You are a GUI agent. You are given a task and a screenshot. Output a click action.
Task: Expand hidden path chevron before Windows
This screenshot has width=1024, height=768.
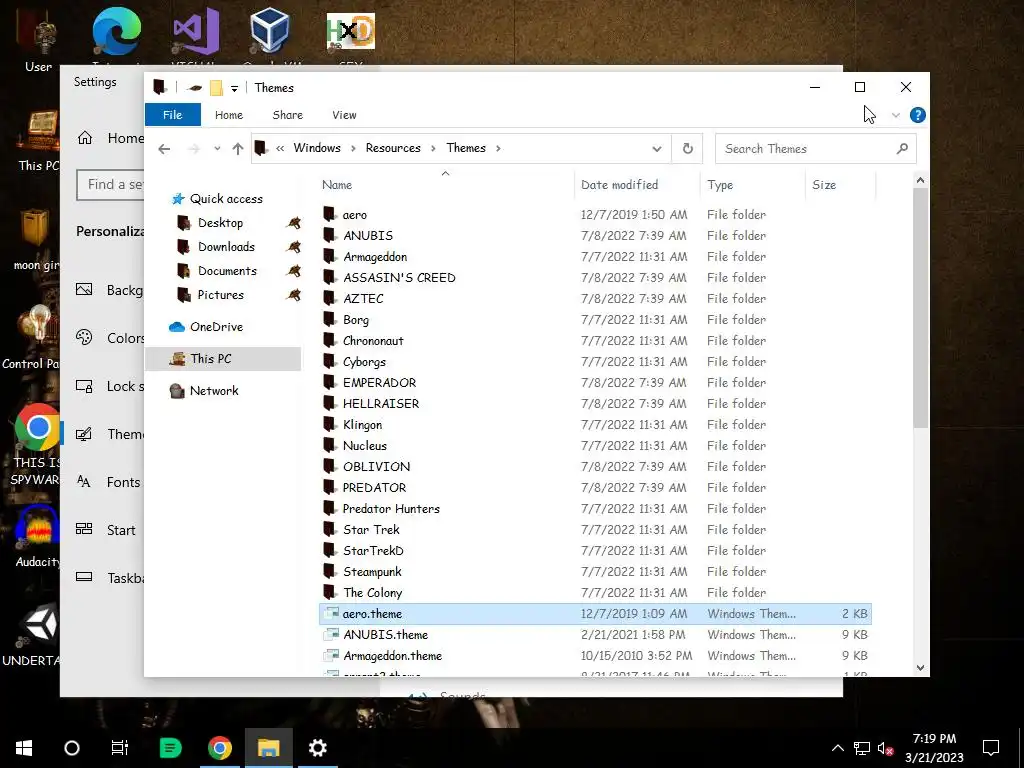coord(280,148)
